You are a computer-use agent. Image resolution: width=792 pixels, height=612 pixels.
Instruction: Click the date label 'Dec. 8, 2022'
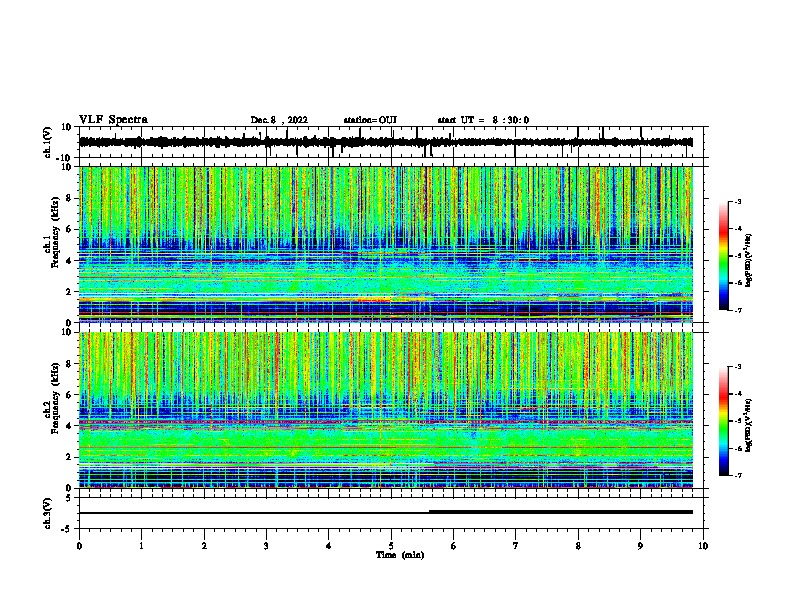pos(279,120)
